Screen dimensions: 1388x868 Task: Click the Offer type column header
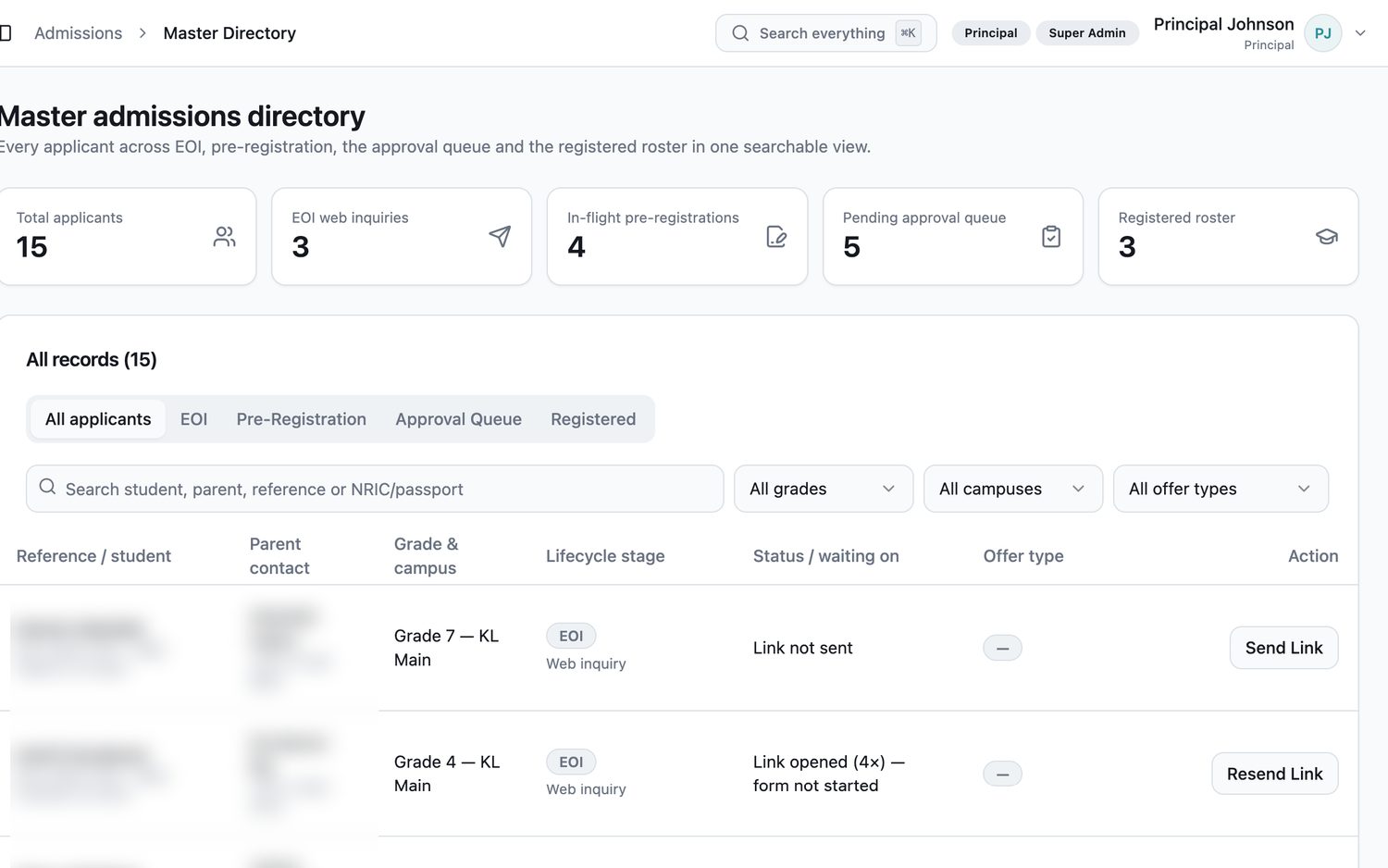1023,556
